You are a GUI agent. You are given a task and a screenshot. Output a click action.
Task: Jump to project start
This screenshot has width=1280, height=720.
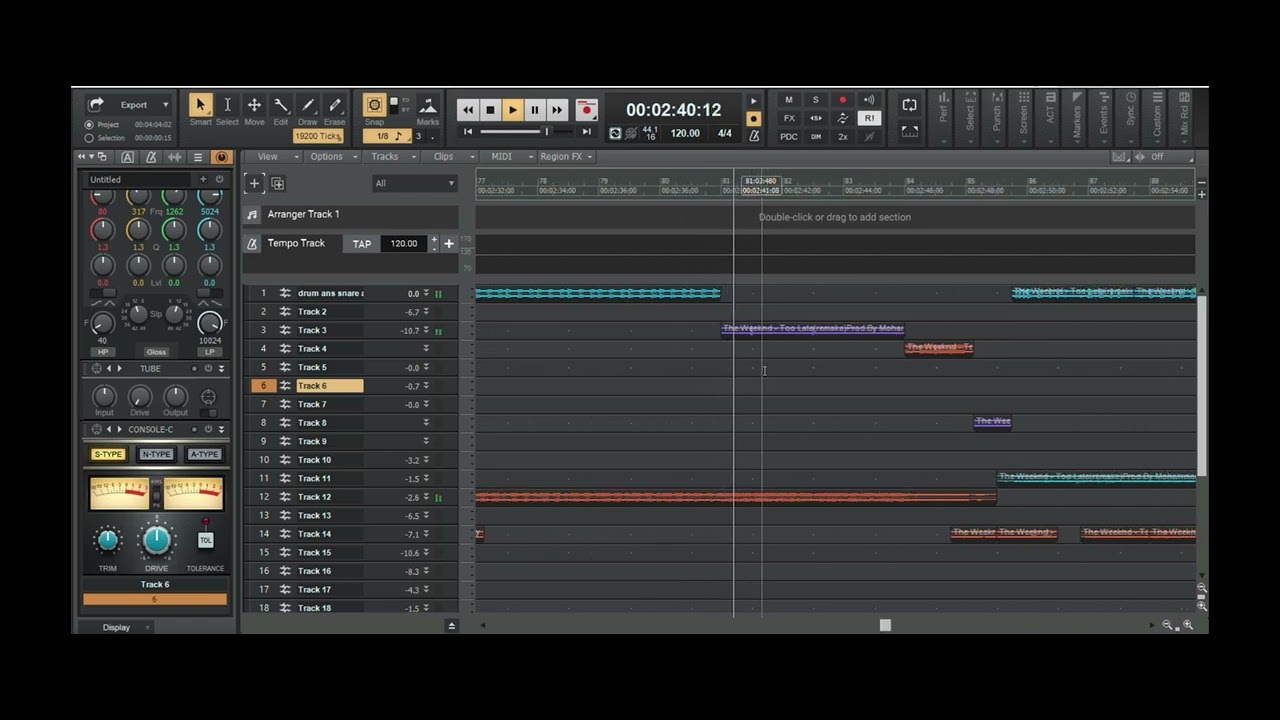468,132
